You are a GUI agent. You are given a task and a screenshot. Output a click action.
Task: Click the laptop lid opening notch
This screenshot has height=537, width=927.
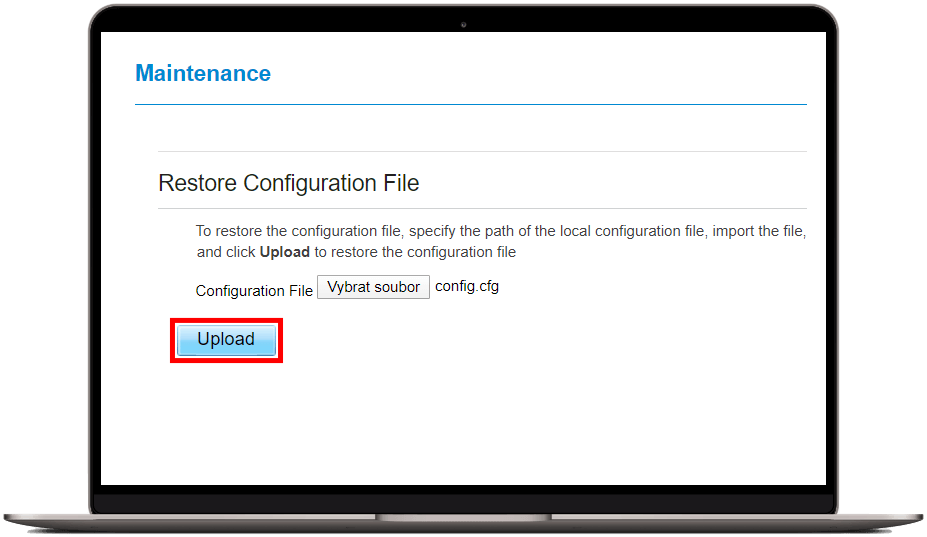click(463, 517)
